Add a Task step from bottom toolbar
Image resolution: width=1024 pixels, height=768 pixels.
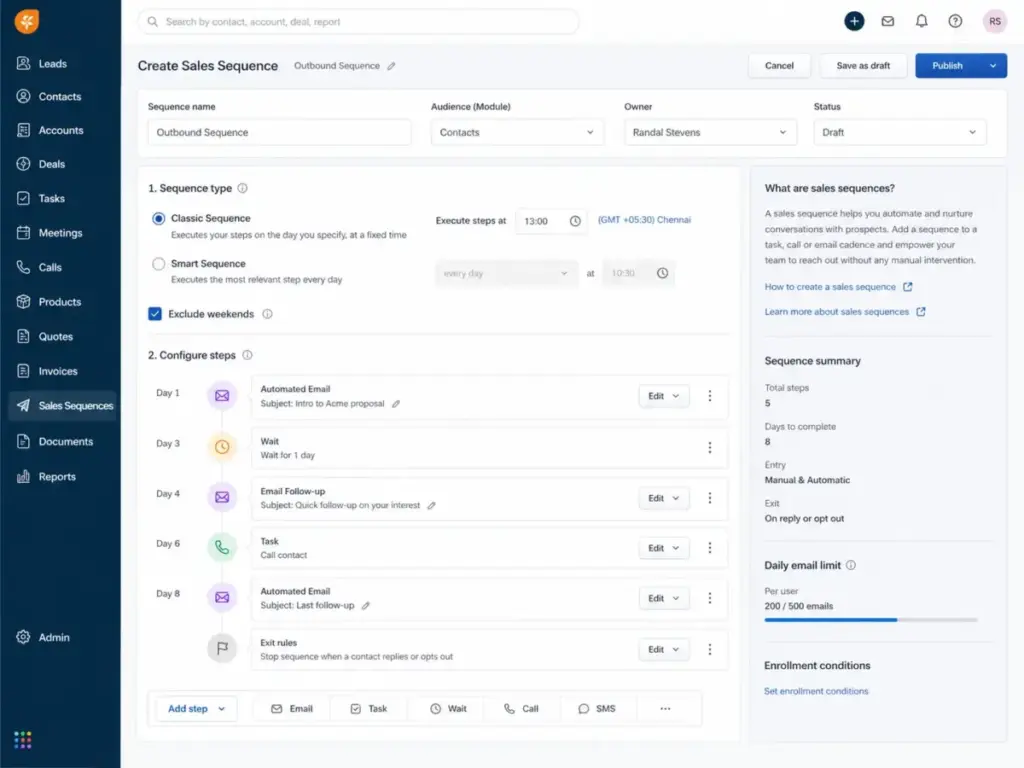point(369,709)
